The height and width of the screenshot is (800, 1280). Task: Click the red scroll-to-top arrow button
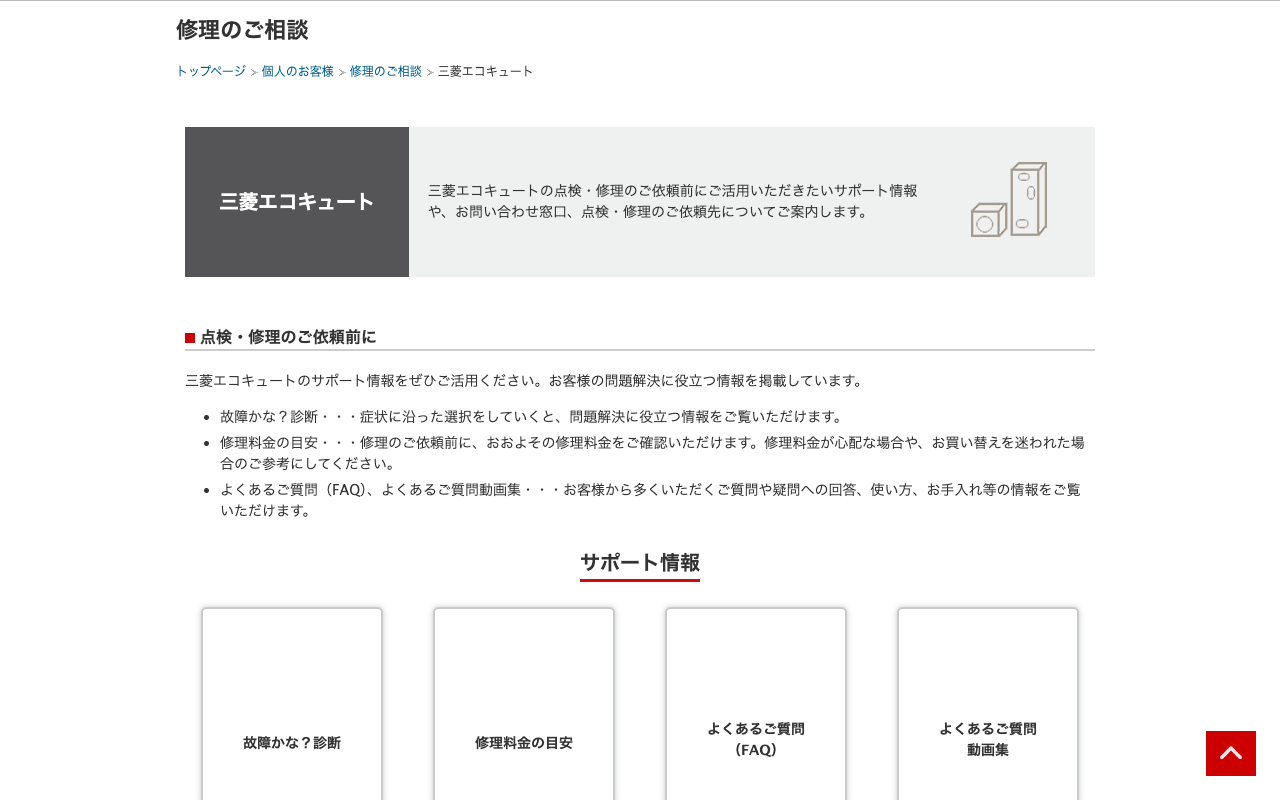pyautogui.click(x=1230, y=753)
